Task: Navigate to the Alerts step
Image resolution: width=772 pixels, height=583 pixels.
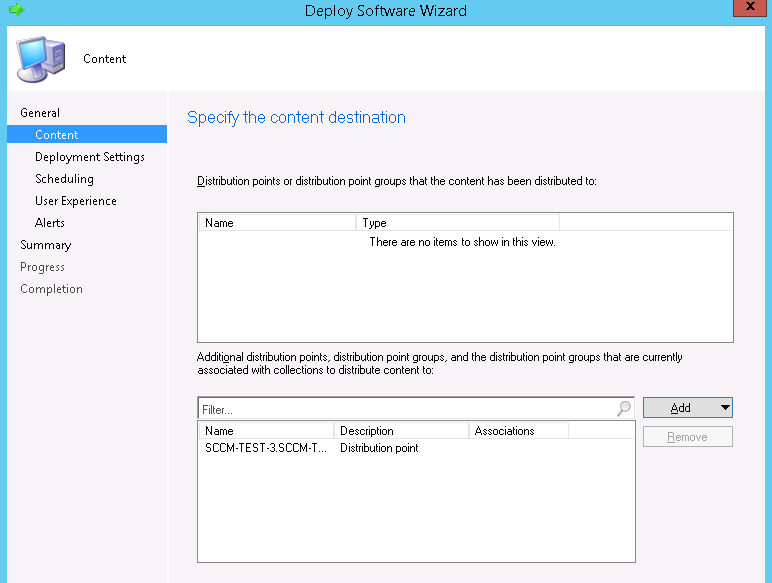Action: (50, 223)
